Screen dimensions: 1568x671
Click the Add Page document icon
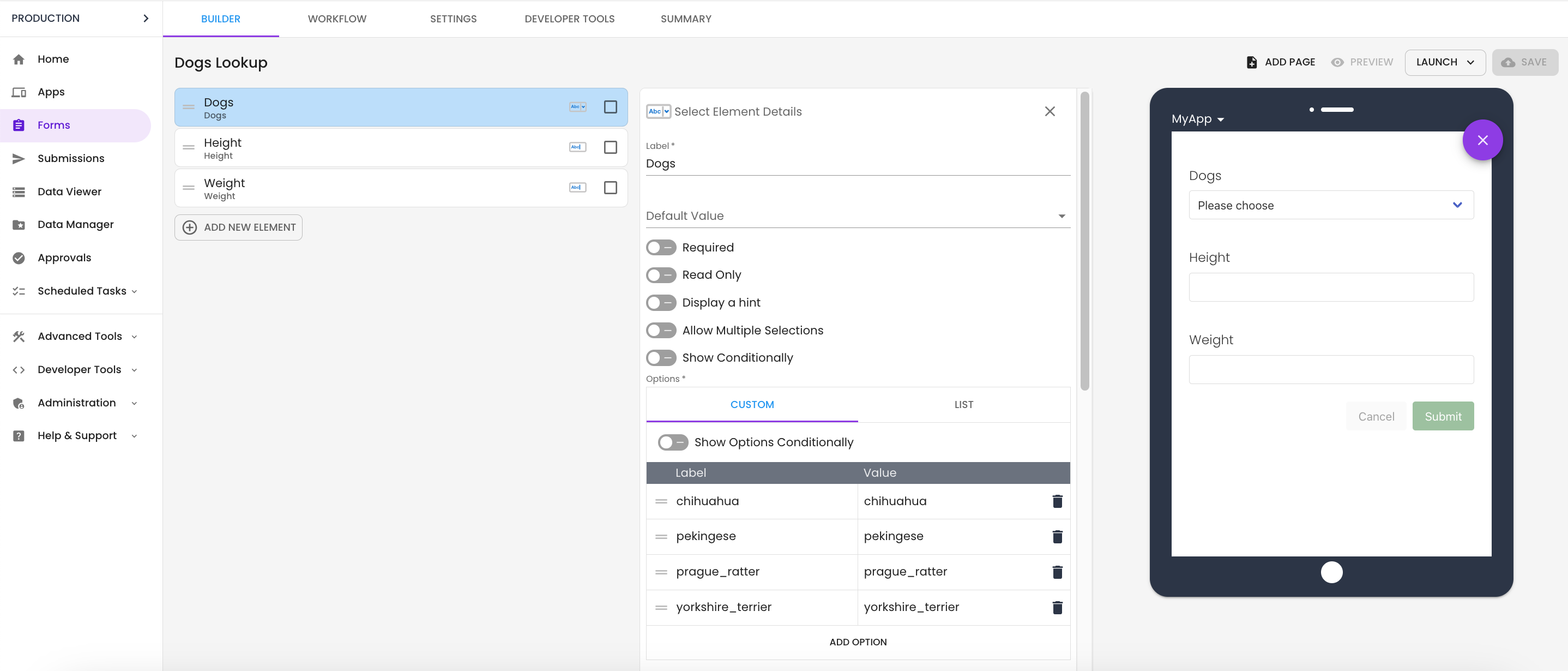point(1251,62)
